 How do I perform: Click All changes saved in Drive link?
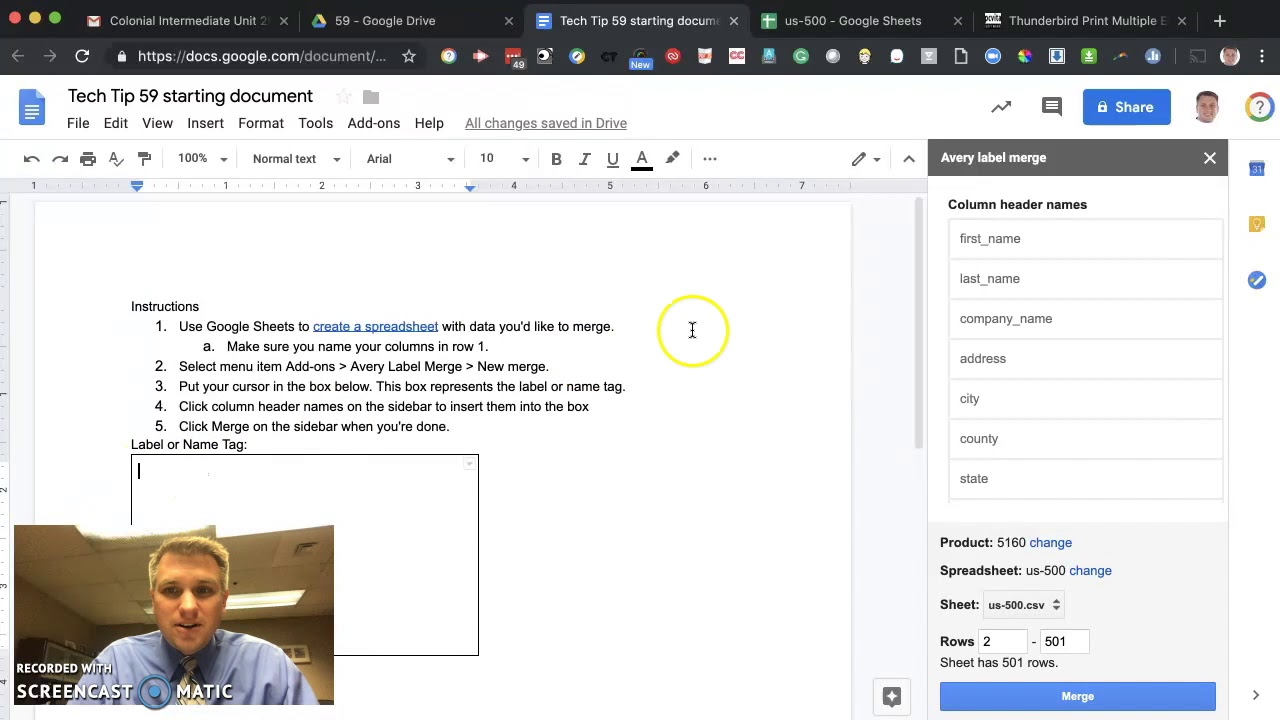(x=546, y=123)
